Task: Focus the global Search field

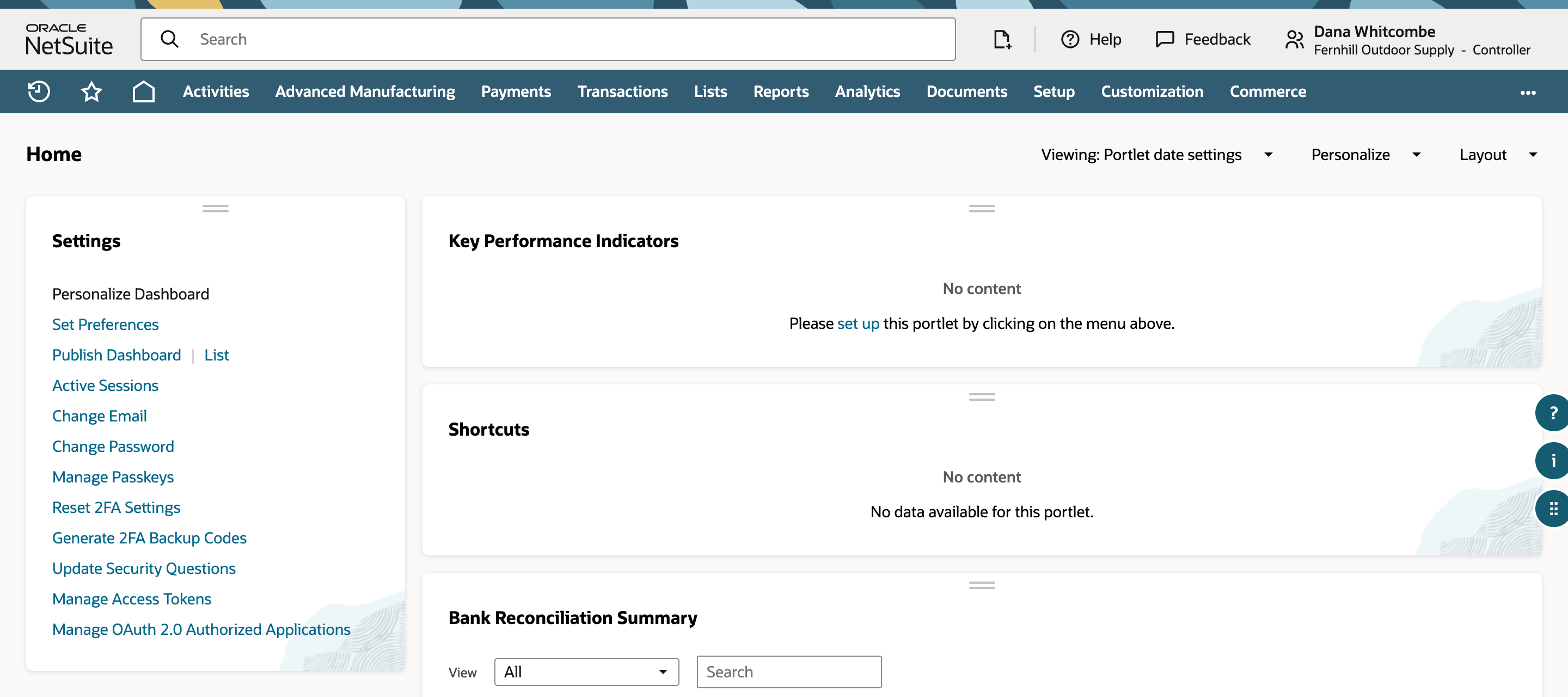Action: (548, 40)
